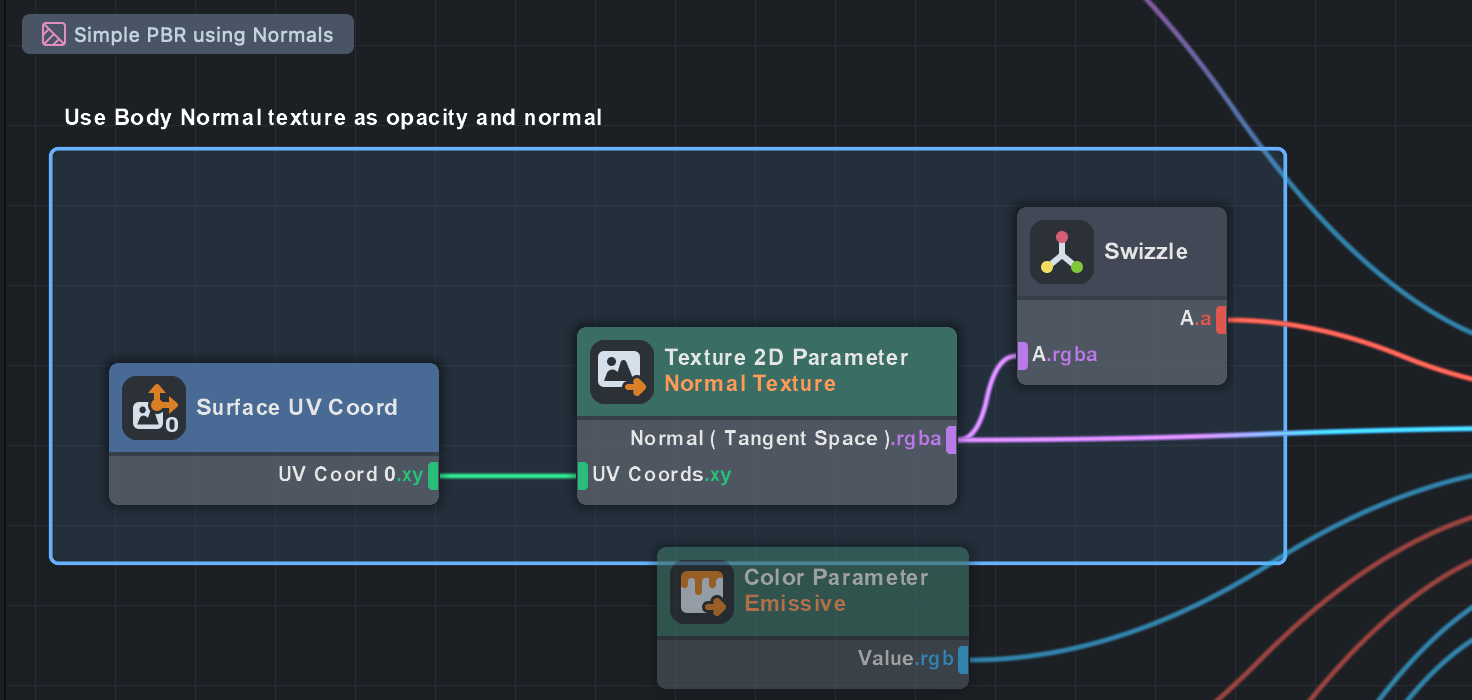Open the Simple PBR using Normals tab

188,35
